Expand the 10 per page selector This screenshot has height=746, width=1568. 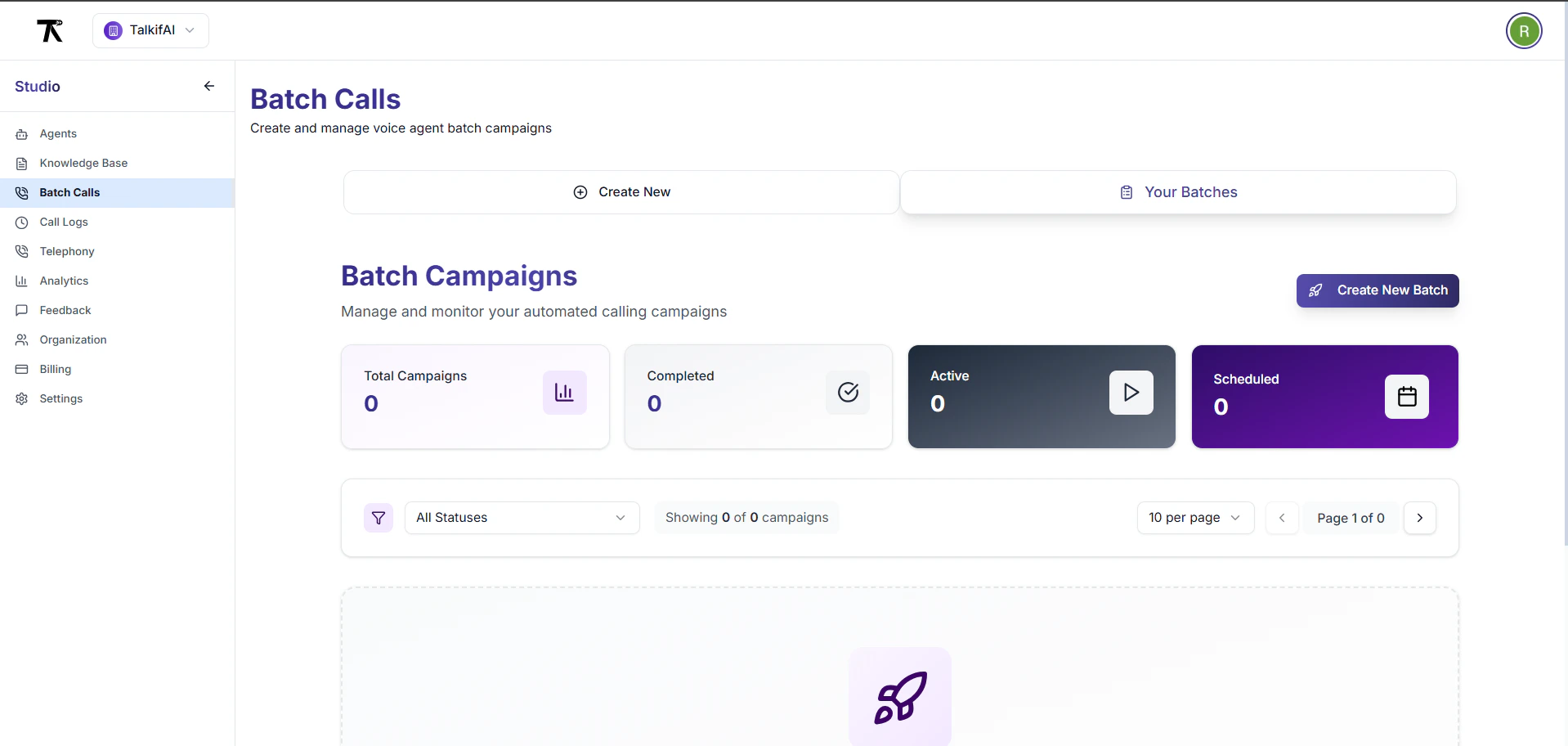(1195, 518)
